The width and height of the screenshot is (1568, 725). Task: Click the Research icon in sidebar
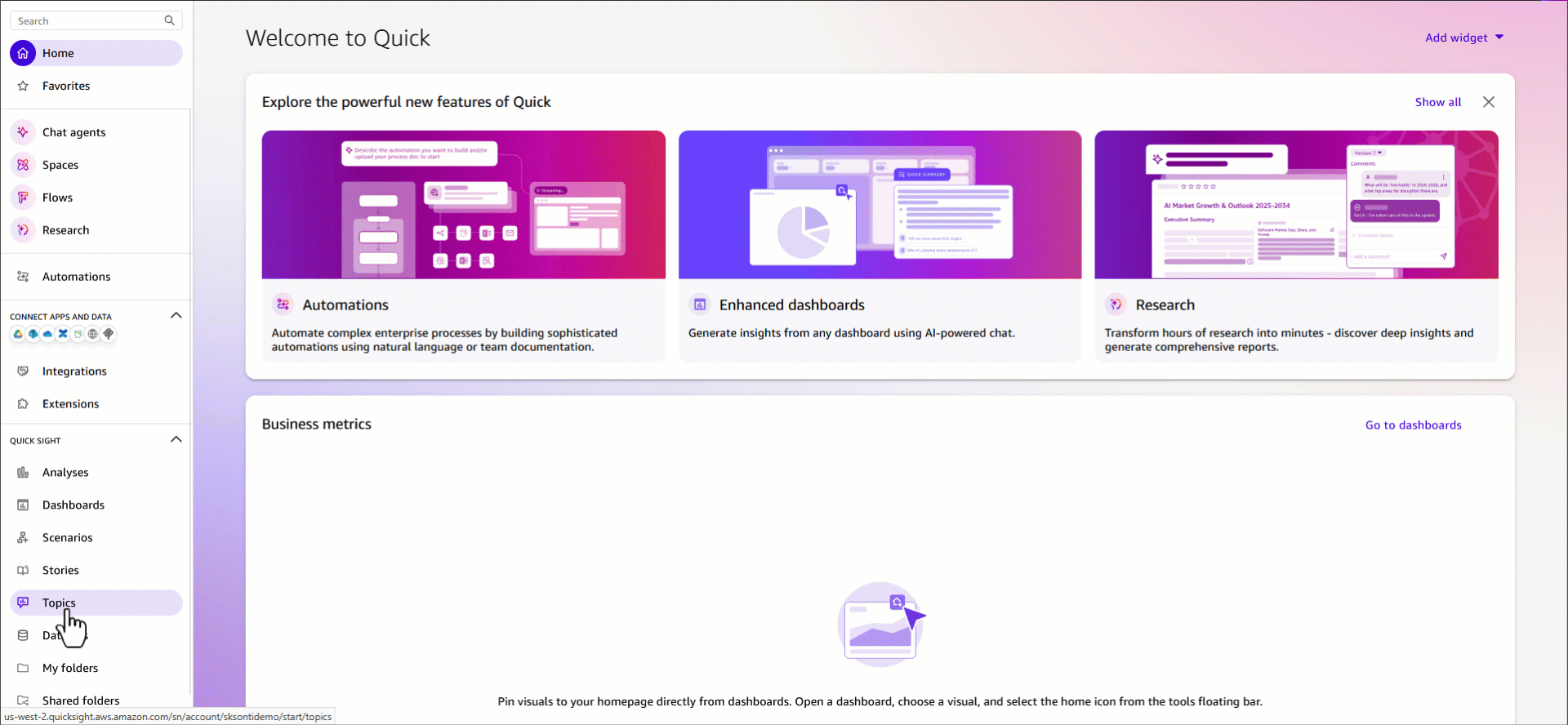(23, 230)
